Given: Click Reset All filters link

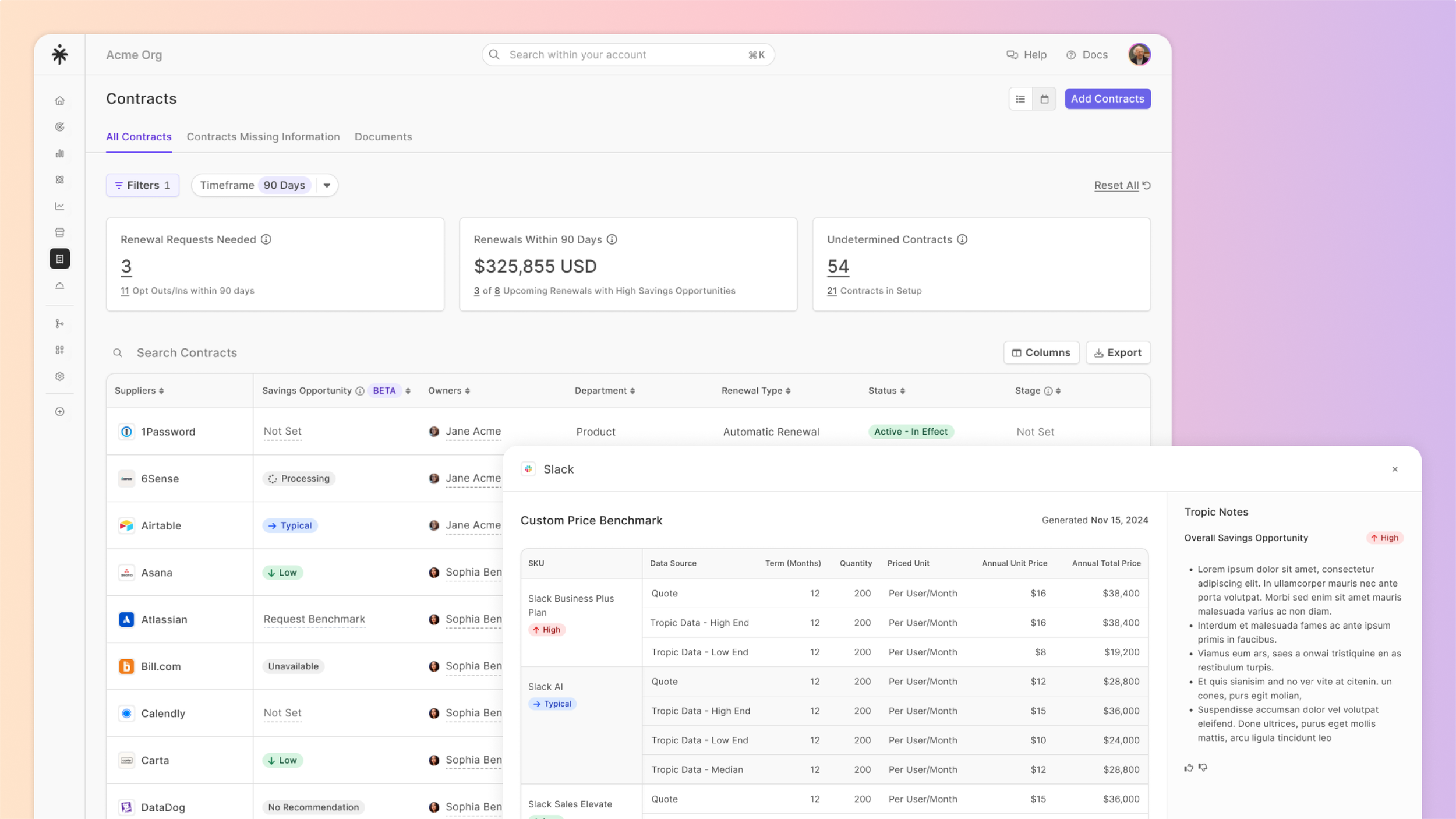Looking at the screenshot, I should (1122, 185).
